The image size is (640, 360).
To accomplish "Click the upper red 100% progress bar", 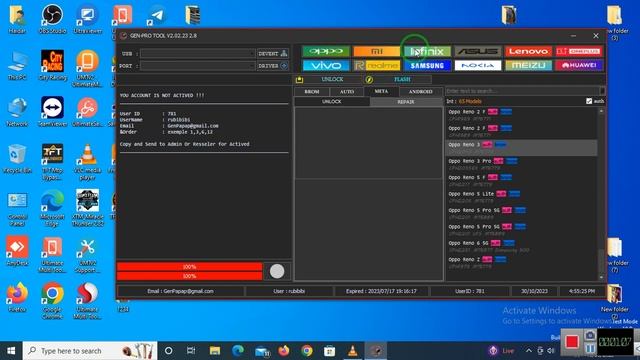I will point(189,267).
